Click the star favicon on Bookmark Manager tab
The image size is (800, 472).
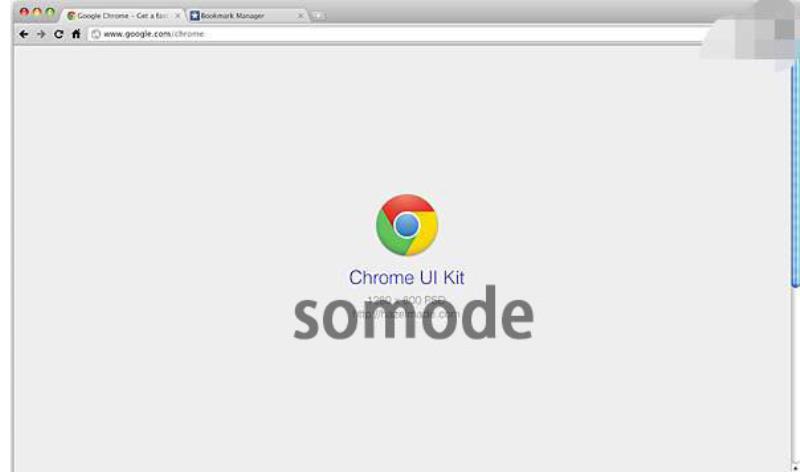(x=194, y=16)
